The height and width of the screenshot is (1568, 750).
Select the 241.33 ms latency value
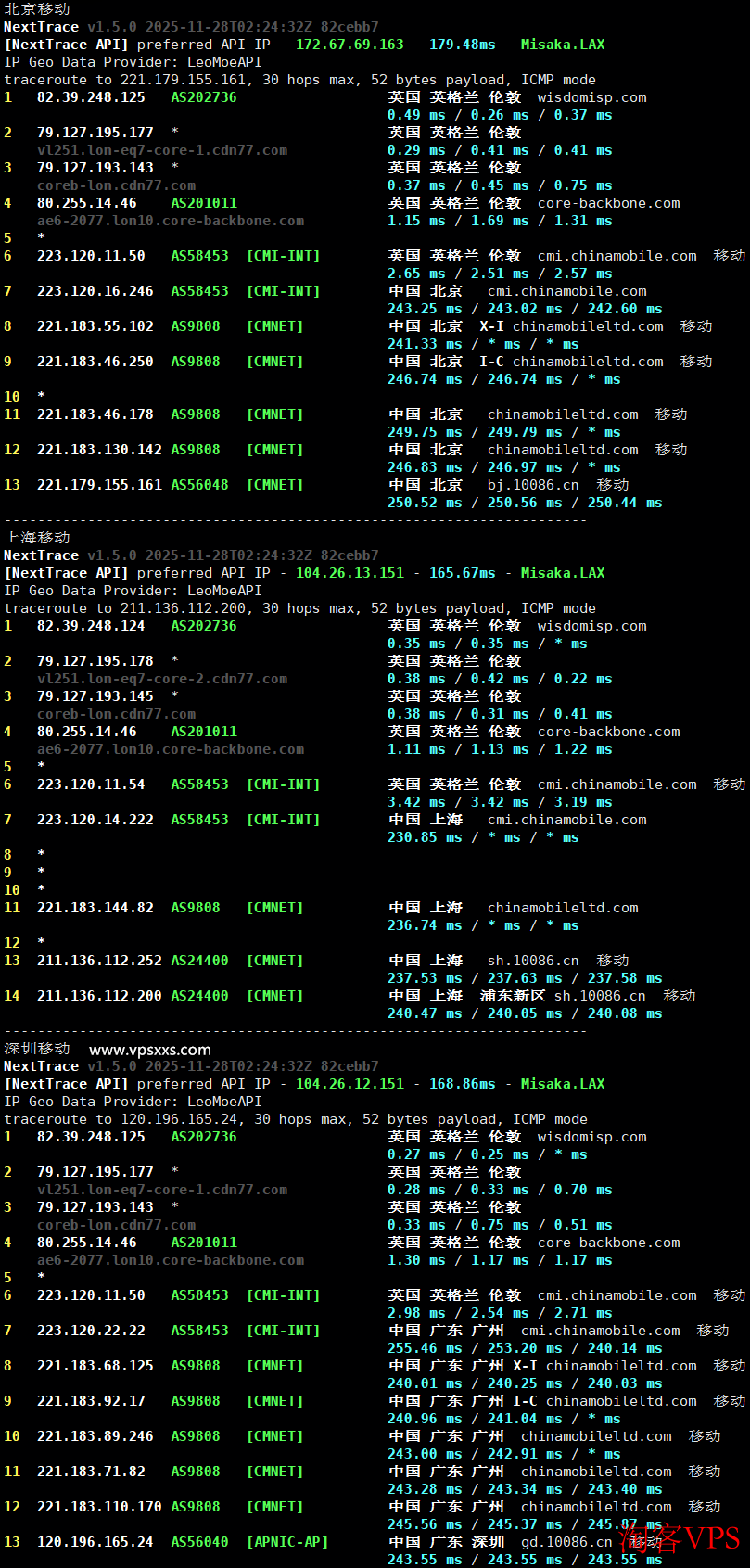425,344
